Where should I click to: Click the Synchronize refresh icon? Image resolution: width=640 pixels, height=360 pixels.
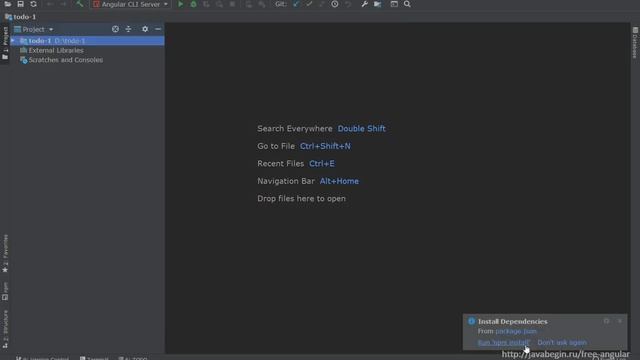point(33,4)
